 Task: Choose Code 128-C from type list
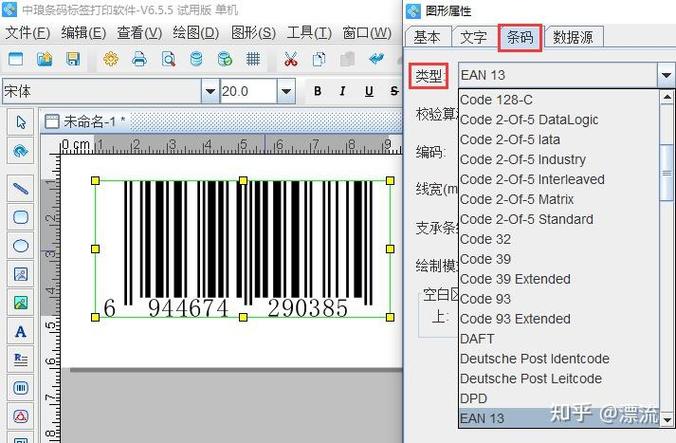coord(559,100)
